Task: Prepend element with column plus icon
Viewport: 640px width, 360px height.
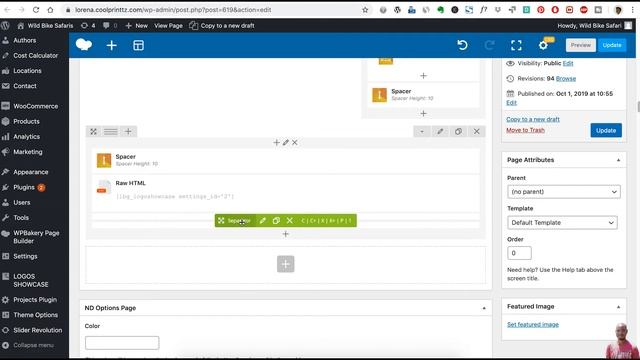Action: (276, 142)
